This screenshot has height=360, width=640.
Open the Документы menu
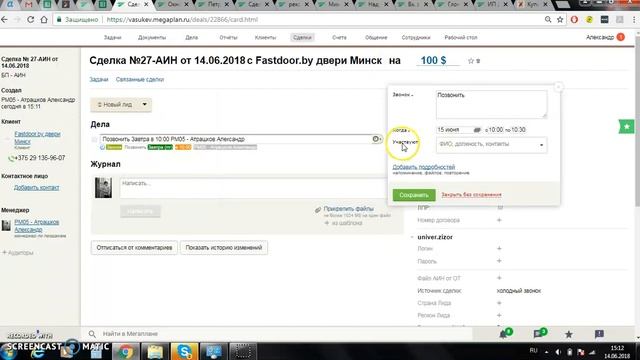(152, 38)
